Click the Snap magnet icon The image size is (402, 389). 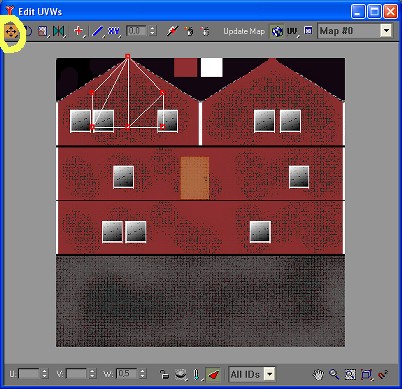click(x=383, y=374)
